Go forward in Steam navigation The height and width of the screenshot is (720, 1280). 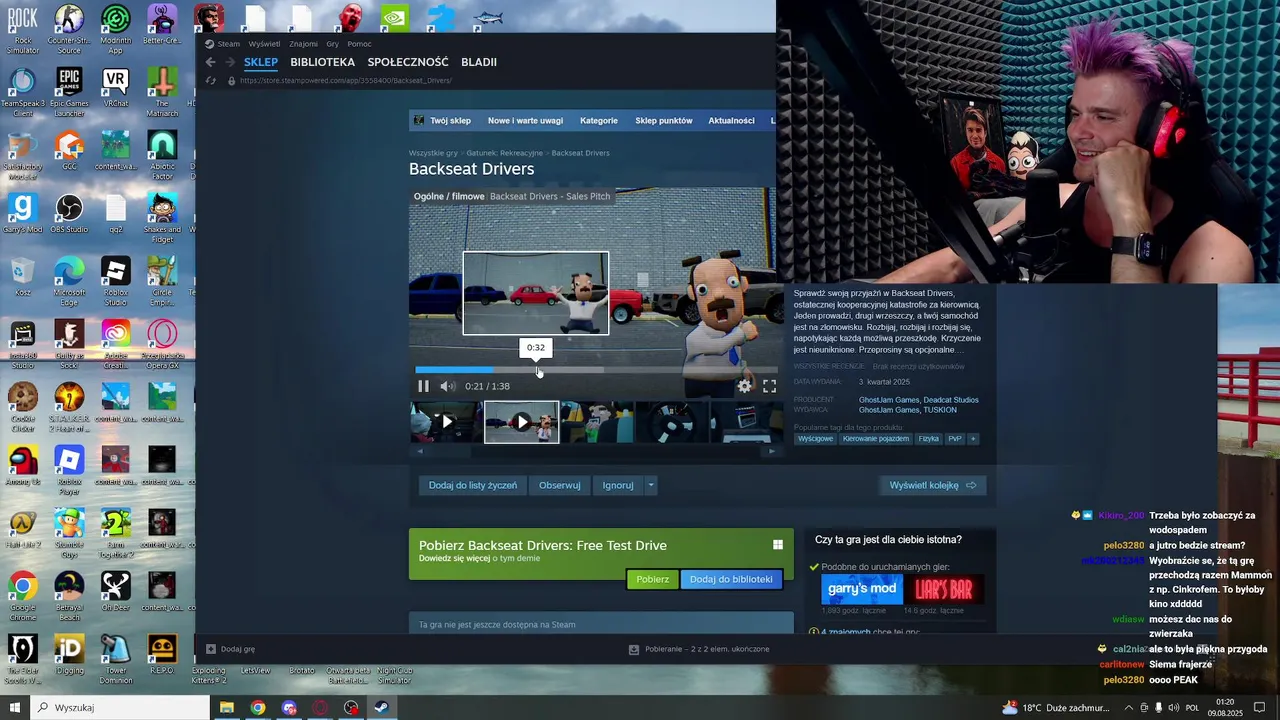[x=229, y=62]
